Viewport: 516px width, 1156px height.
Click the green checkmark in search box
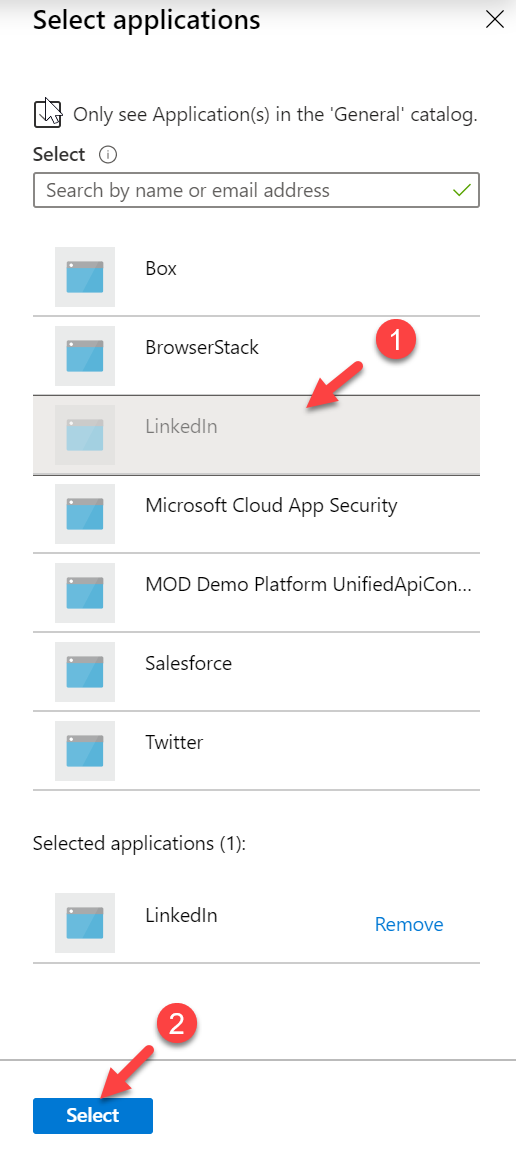pos(461,190)
